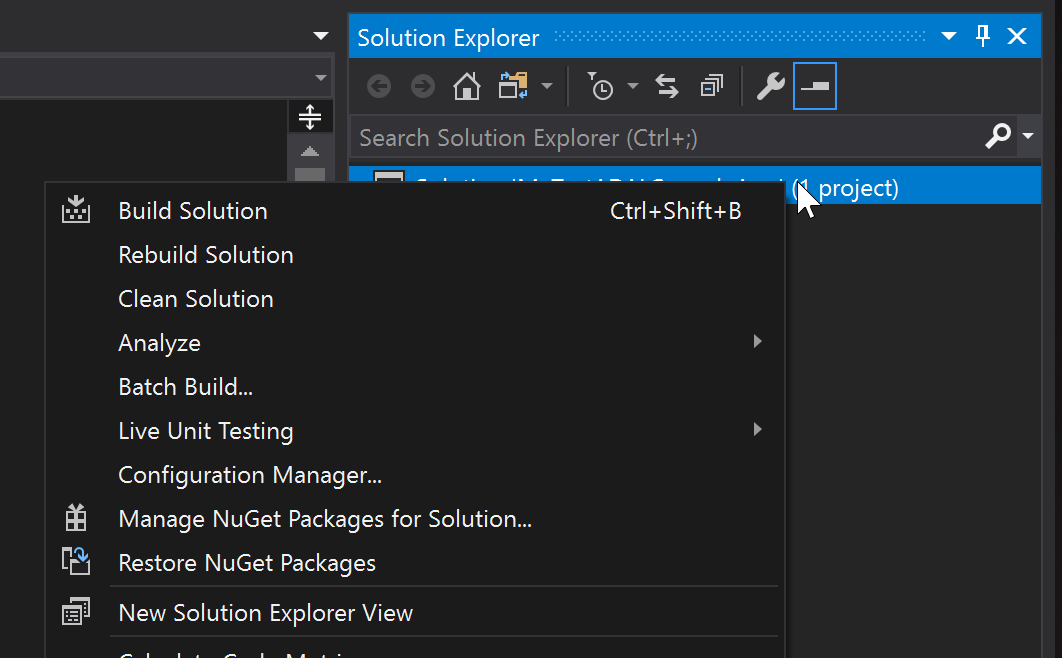Choose Build Solution from context menu
The image size is (1062, 658).
pos(415,211)
